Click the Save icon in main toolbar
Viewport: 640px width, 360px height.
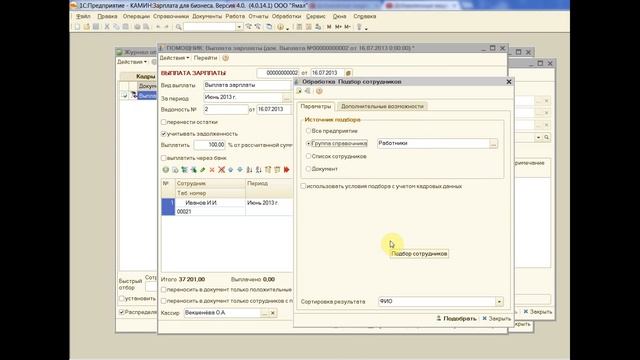point(96,27)
